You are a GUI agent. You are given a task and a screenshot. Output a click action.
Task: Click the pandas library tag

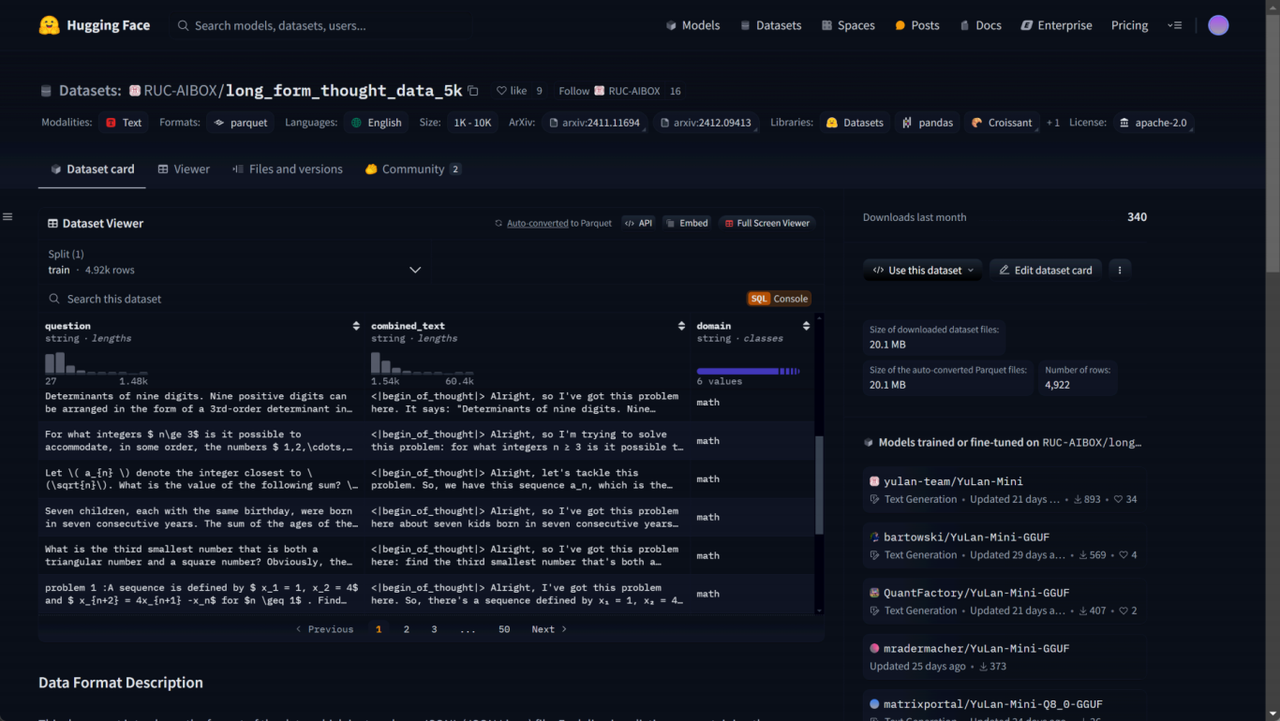click(x=928, y=122)
